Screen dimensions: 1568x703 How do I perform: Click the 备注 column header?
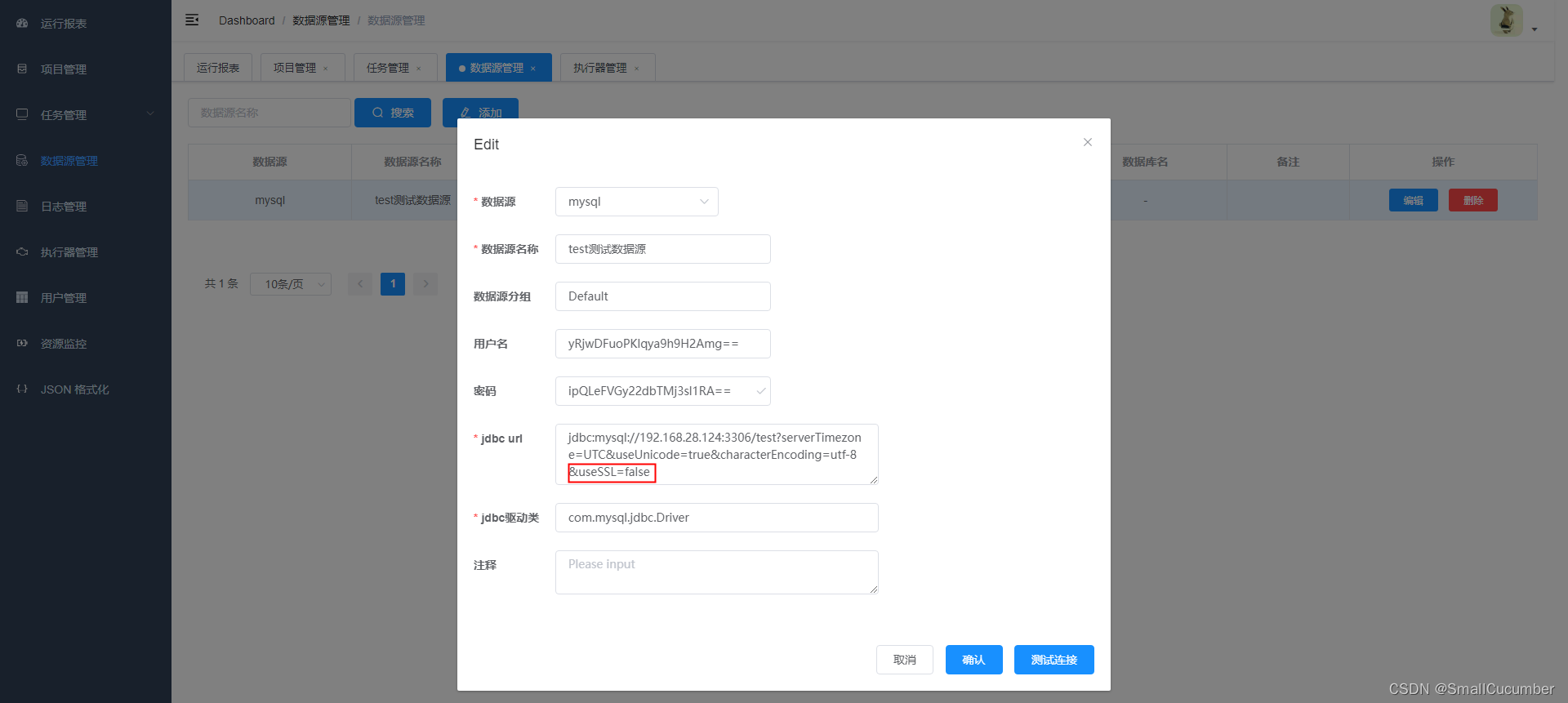[x=1288, y=162]
